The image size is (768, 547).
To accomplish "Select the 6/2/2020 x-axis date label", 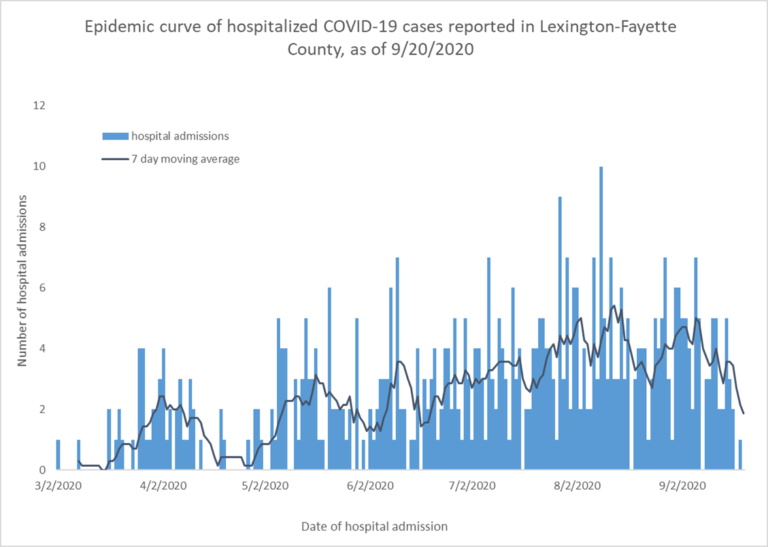I will [x=371, y=486].
